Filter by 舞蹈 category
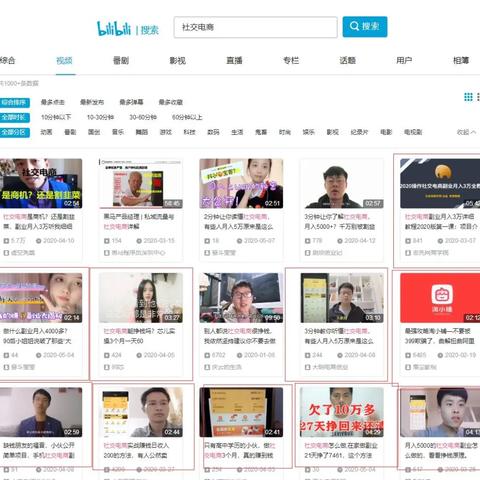 [x=142, y=132]
